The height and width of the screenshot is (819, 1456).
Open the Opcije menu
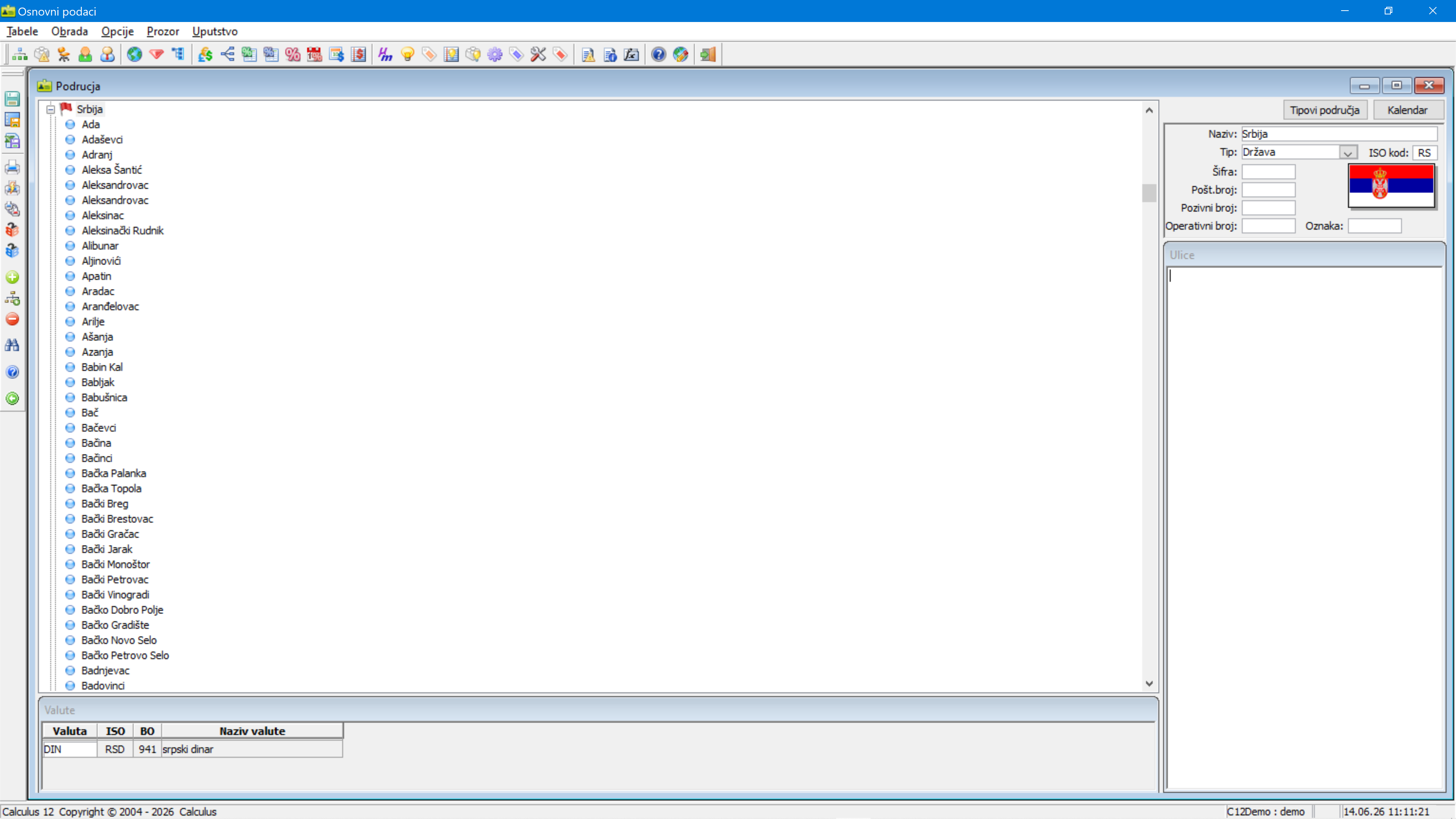118,31
